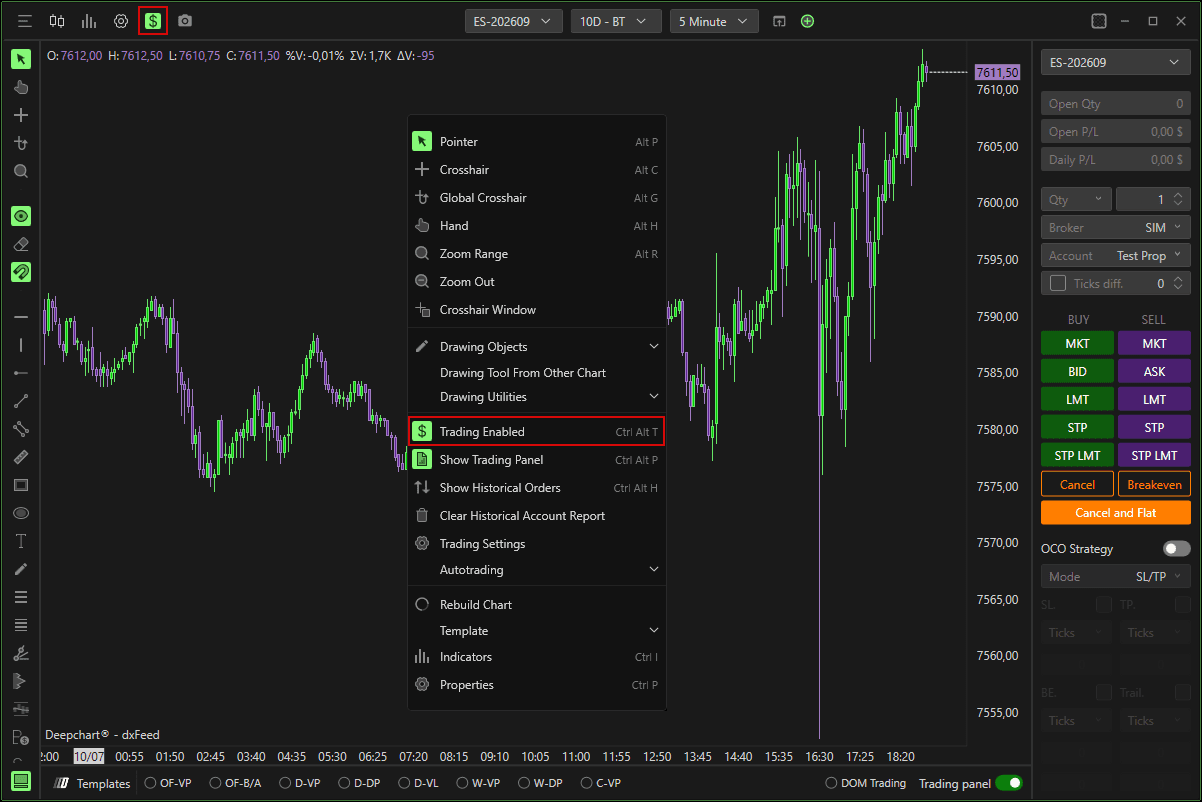This screenshot has width=1202, height=802.
Task: Select the Fibonacci fan angle tool
Action: (21, 653)
